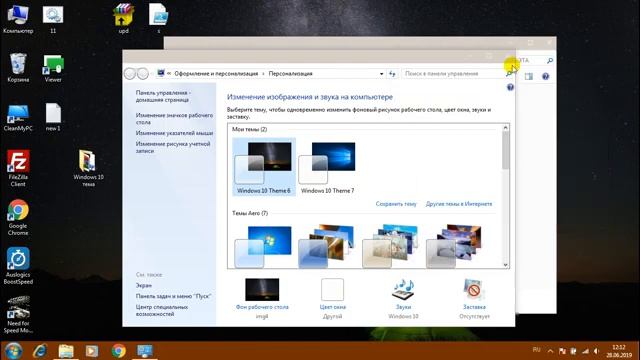Viewport: 640px width, 360px height.
Task: Click Save theme link
Action: (x=396, y=204)
